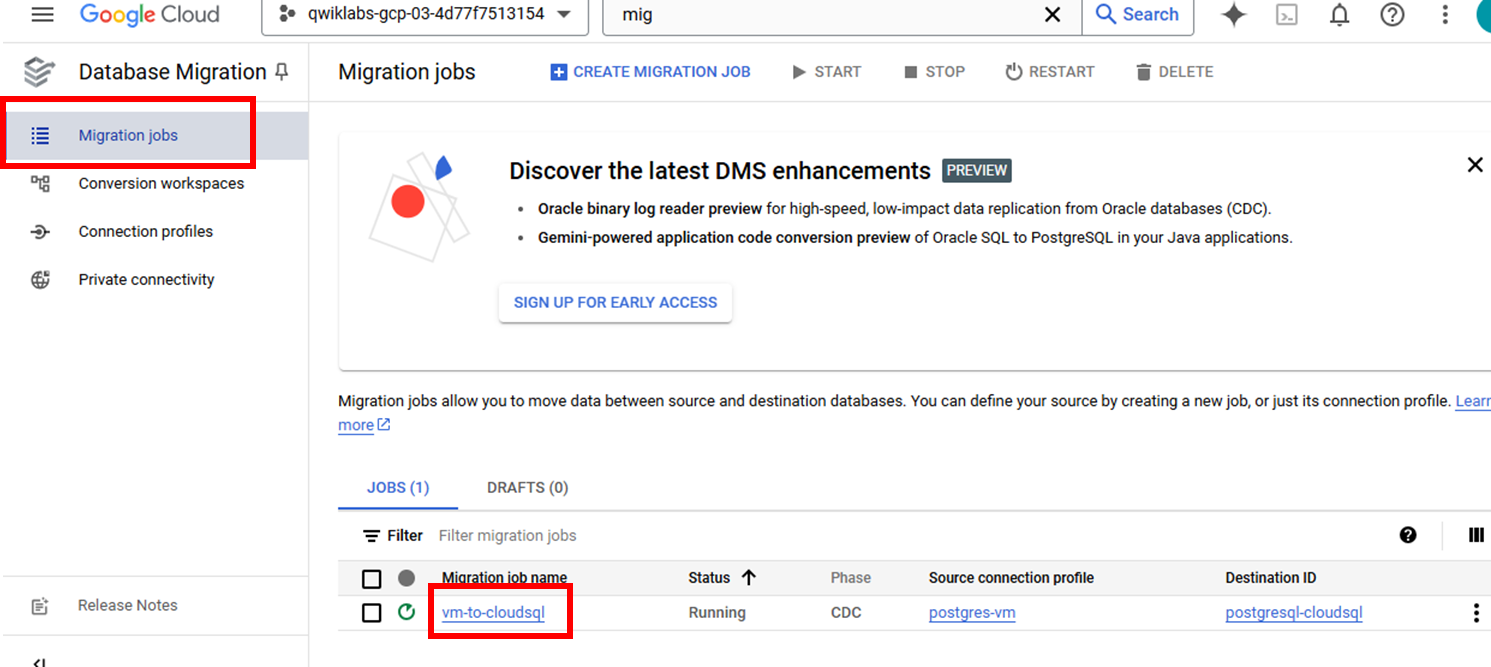The image size is (1491, 667).
Task: Click the Migration jobs page title
Action: 407,72
